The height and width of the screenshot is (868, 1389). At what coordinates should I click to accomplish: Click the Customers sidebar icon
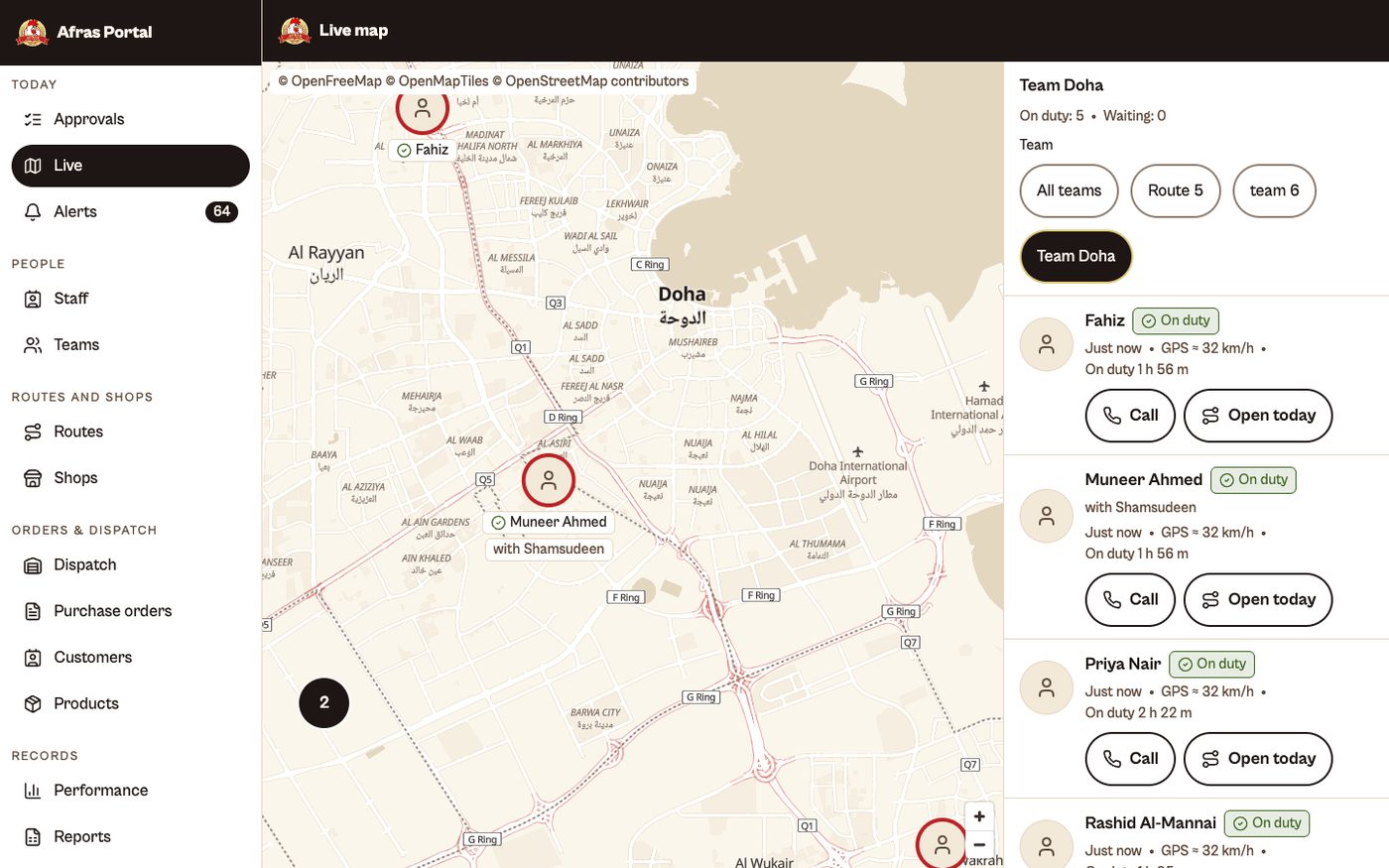click(33, 658)
